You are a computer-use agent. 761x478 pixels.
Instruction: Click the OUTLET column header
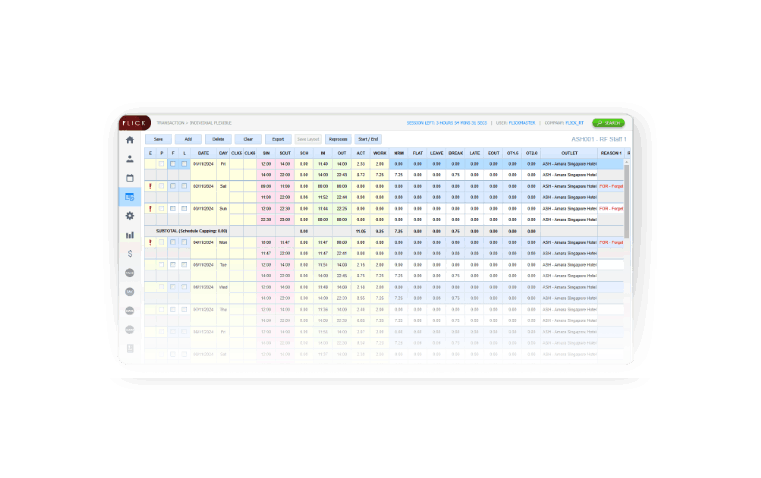pyautogui.click(x=569, y=153)
